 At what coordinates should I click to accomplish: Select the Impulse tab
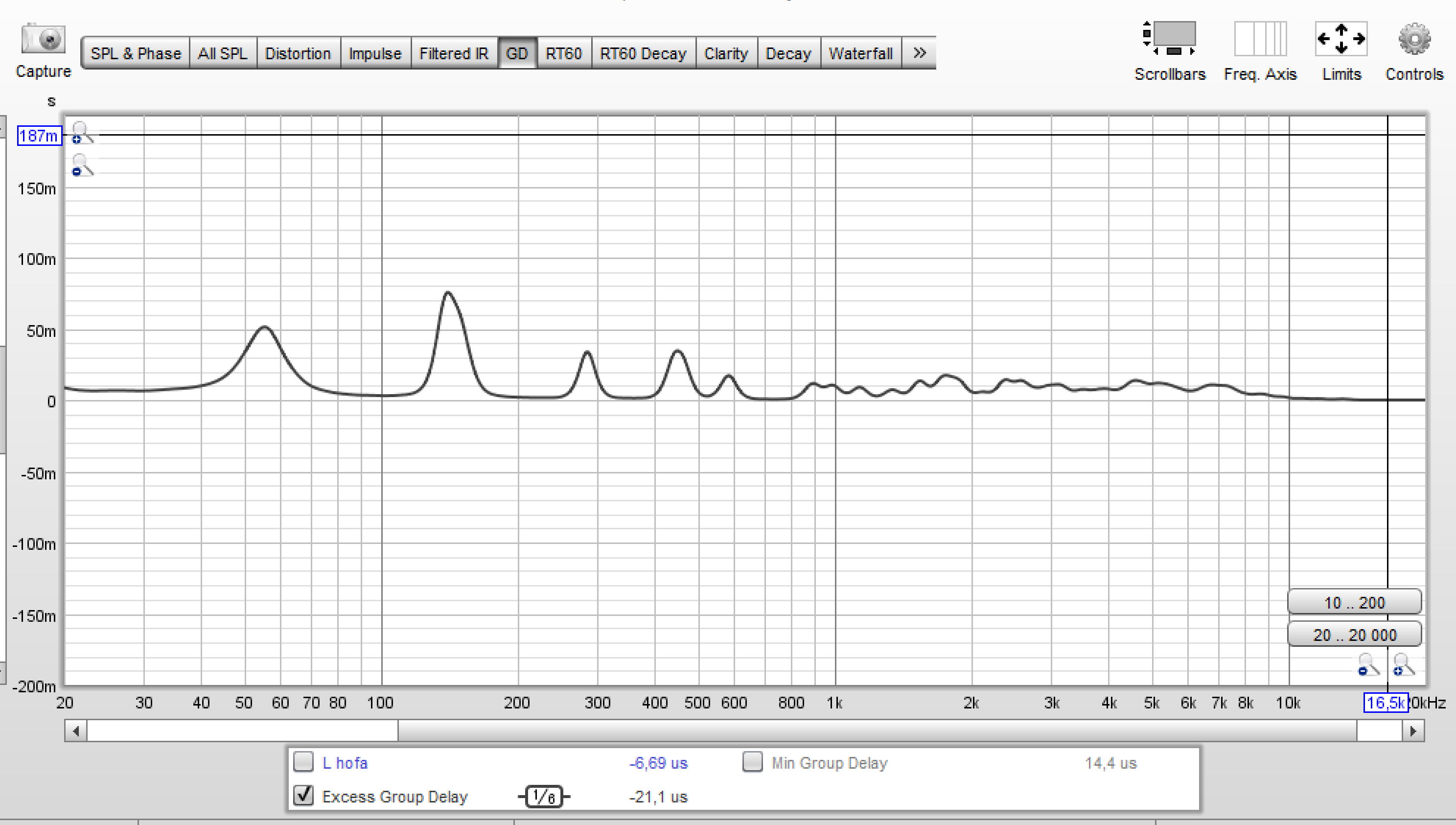pos(375,53)
